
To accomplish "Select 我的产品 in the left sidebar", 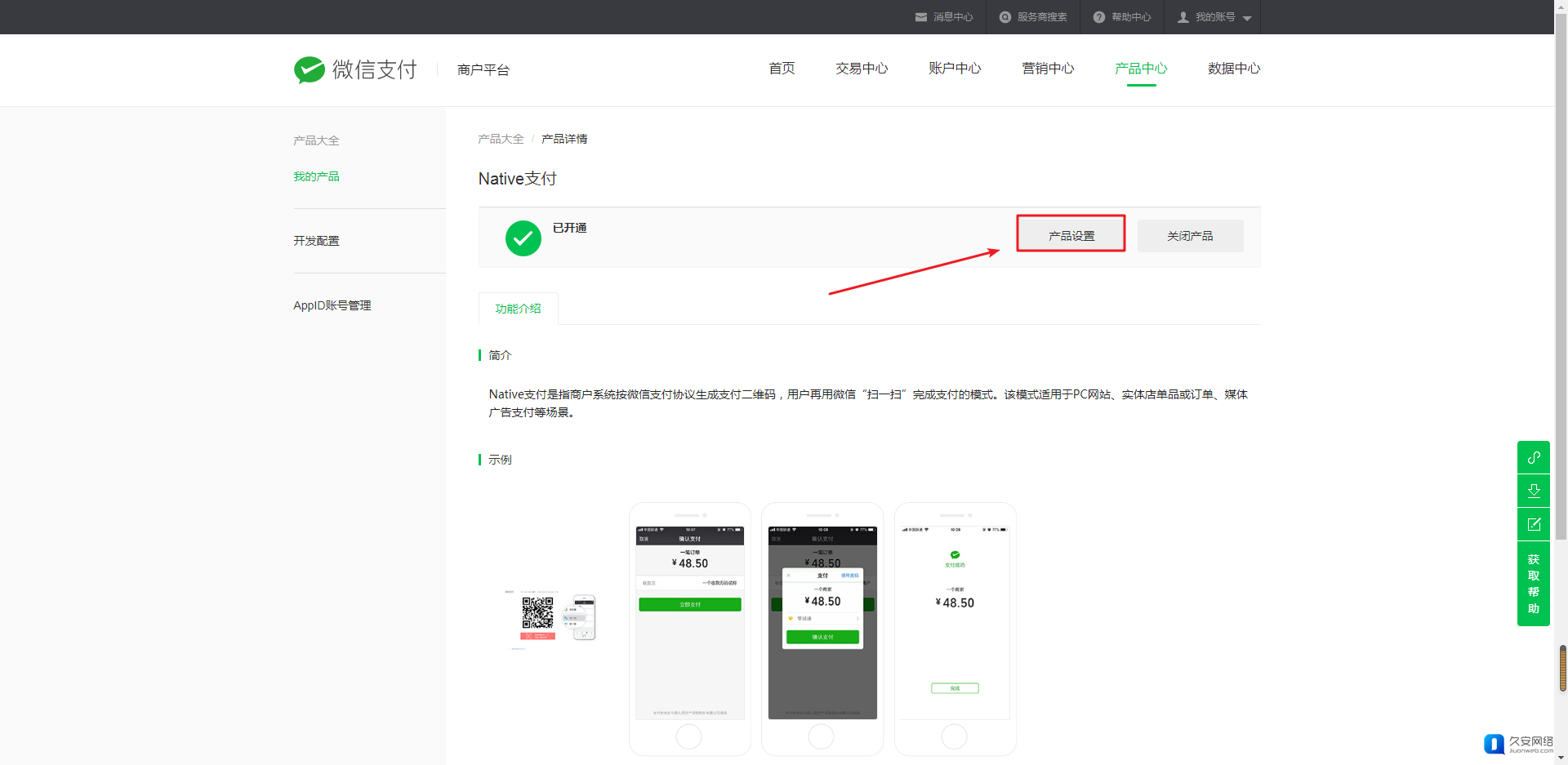I will click(316, 176).
